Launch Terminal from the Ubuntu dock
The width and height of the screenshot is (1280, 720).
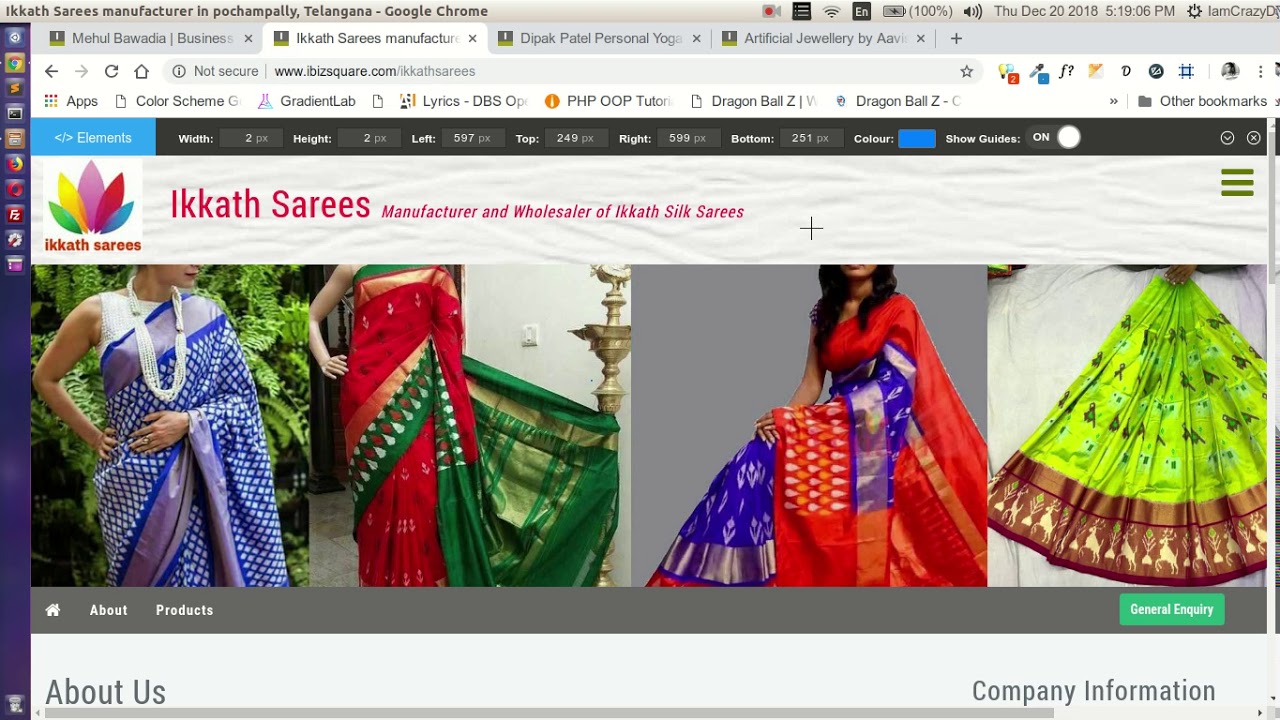coord(15,113)
